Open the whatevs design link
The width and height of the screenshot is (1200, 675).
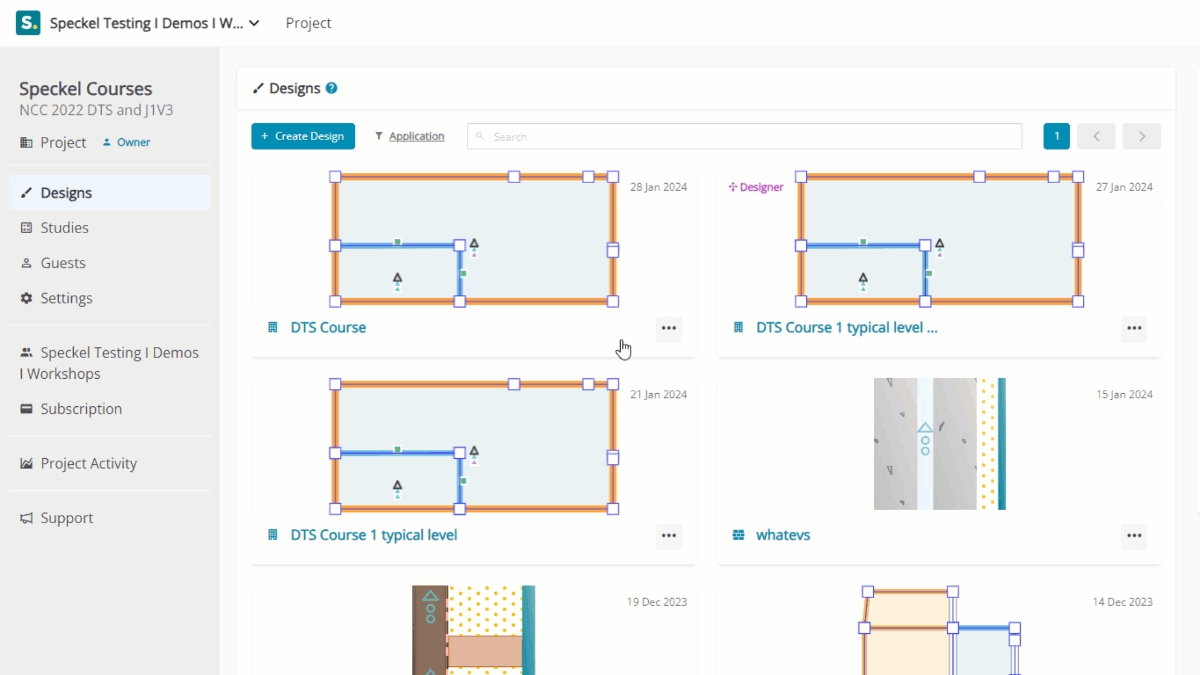(x=783, y=535)
